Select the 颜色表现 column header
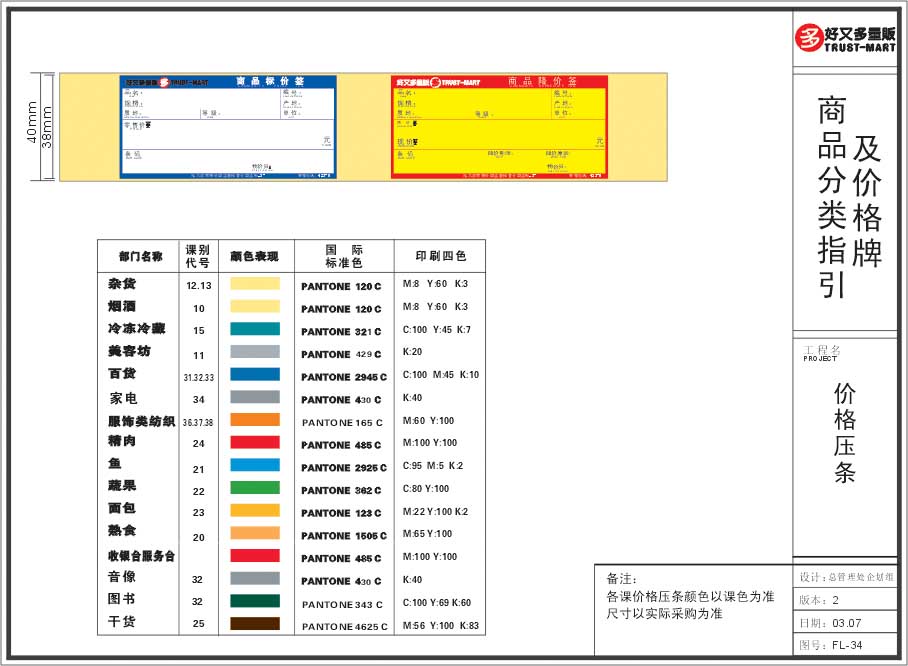This screenshot has height=666, width=908. tap(254, 256)
